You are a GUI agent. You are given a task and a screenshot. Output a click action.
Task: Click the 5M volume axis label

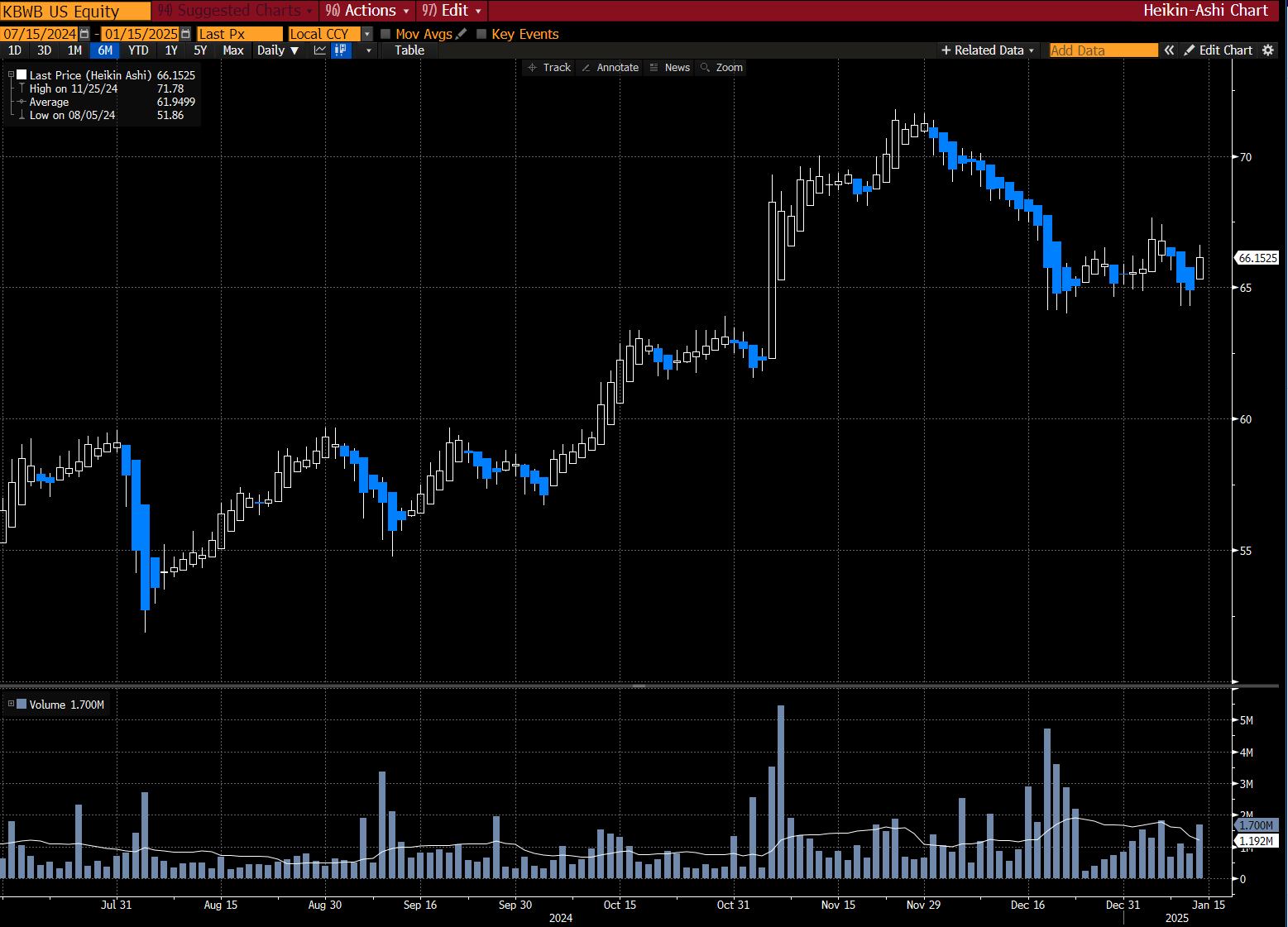pos(1247,720)
